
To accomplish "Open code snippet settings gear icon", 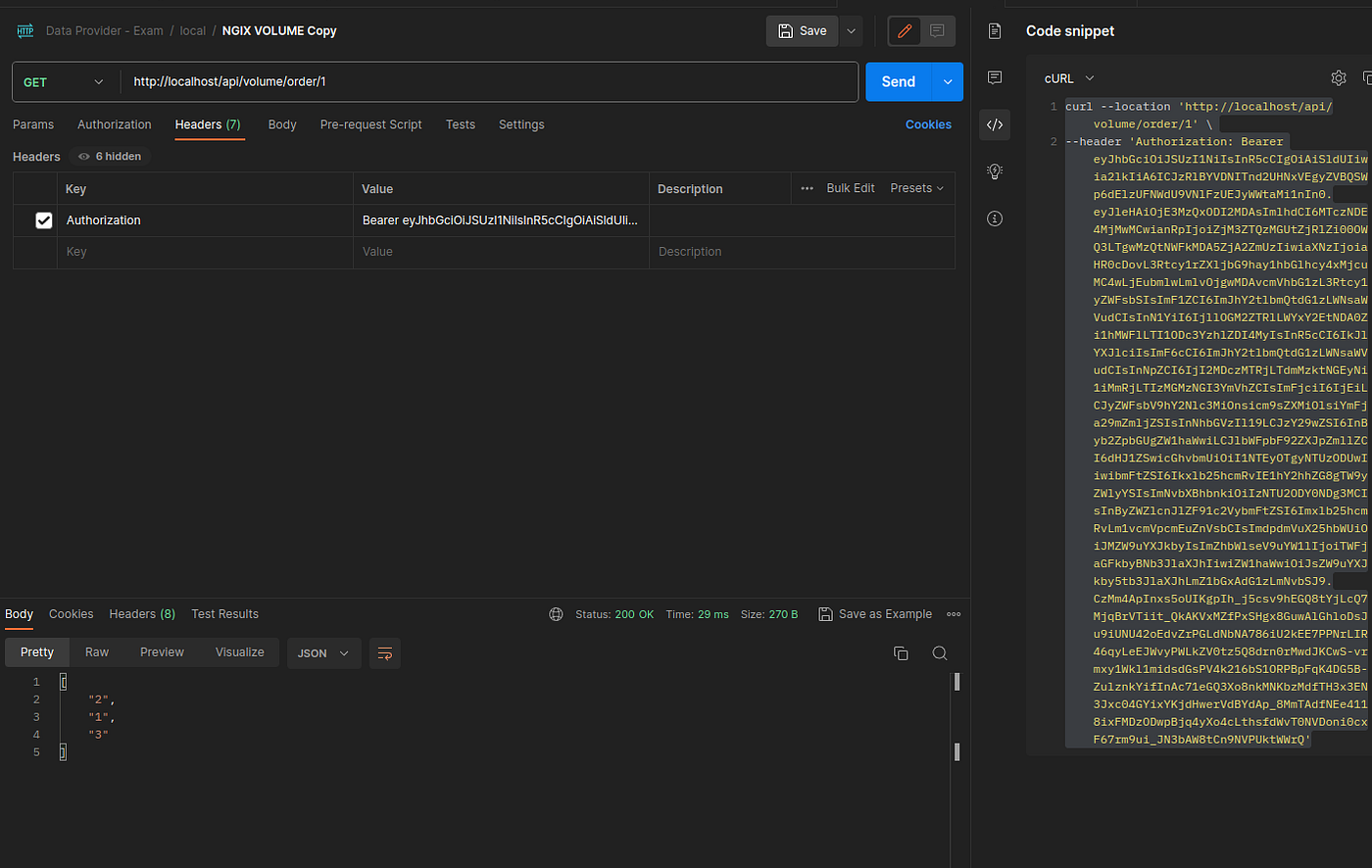I will click(x=1339, y=78).
